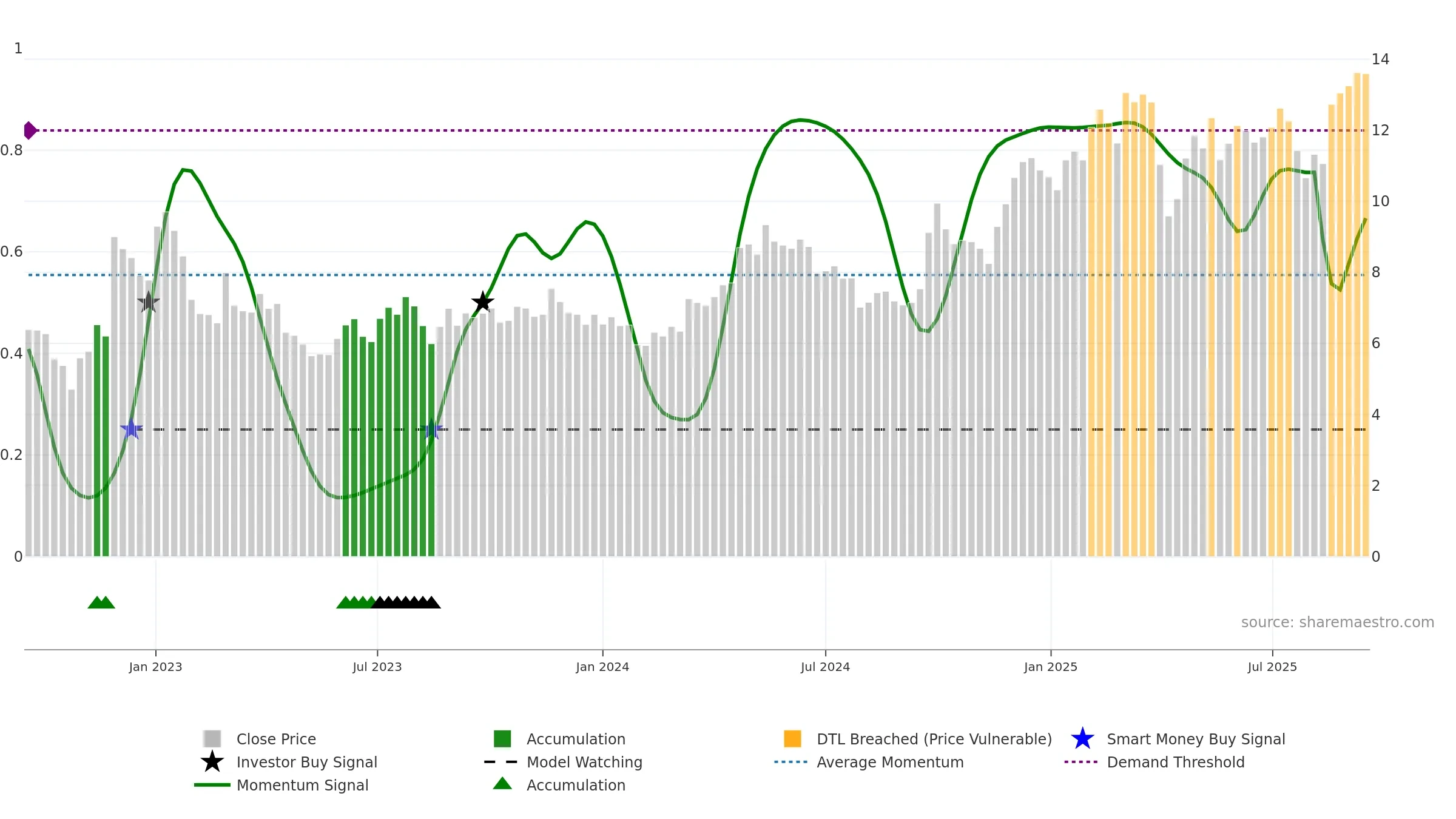
Task: Click the green Accumulation triangle legend icon
Action: point(502,784)
